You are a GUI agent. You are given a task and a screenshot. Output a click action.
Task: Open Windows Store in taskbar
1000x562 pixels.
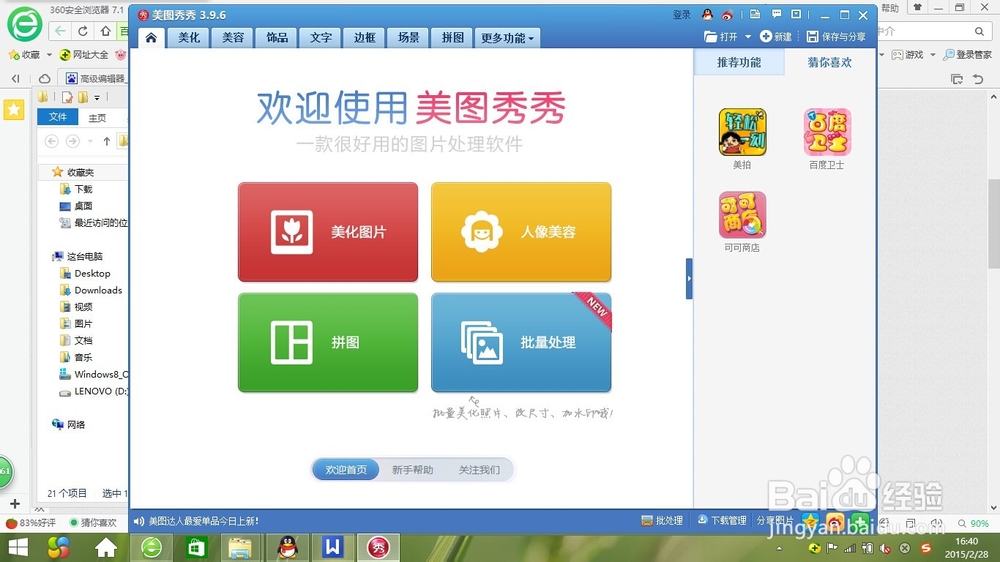click(195, 547)
